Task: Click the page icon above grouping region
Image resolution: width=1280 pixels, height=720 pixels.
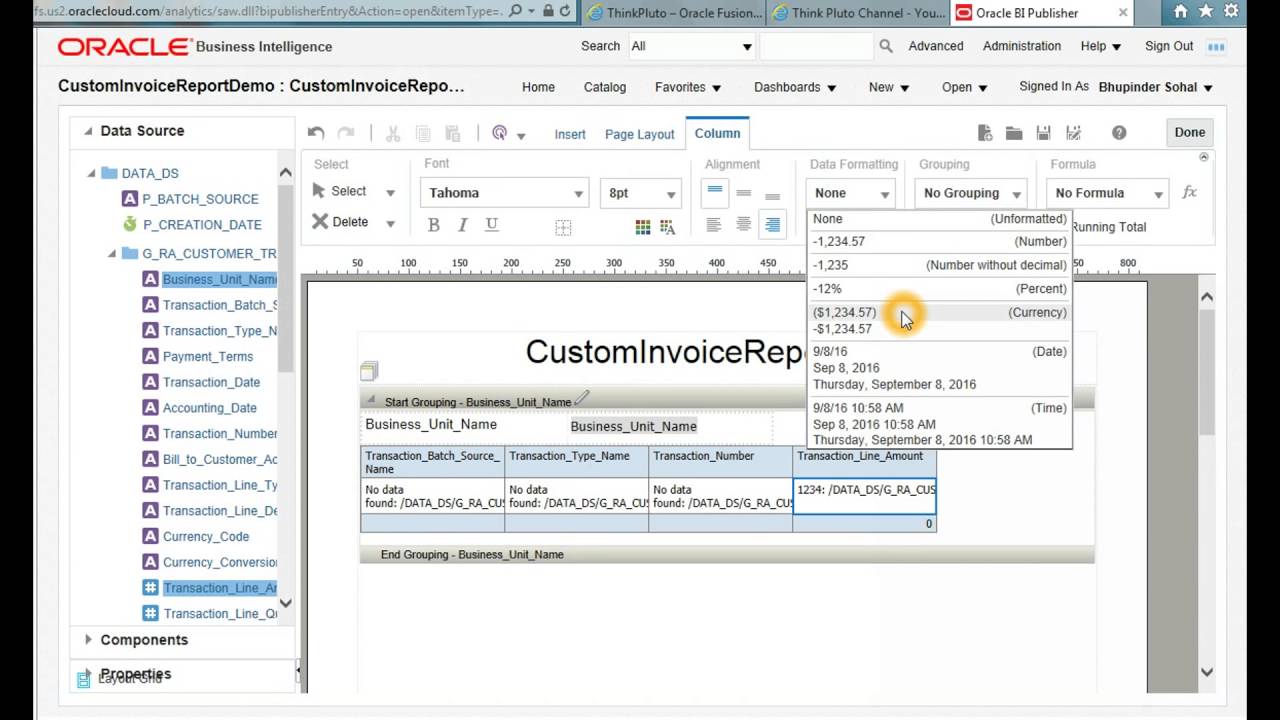Action: click(368, 371)
